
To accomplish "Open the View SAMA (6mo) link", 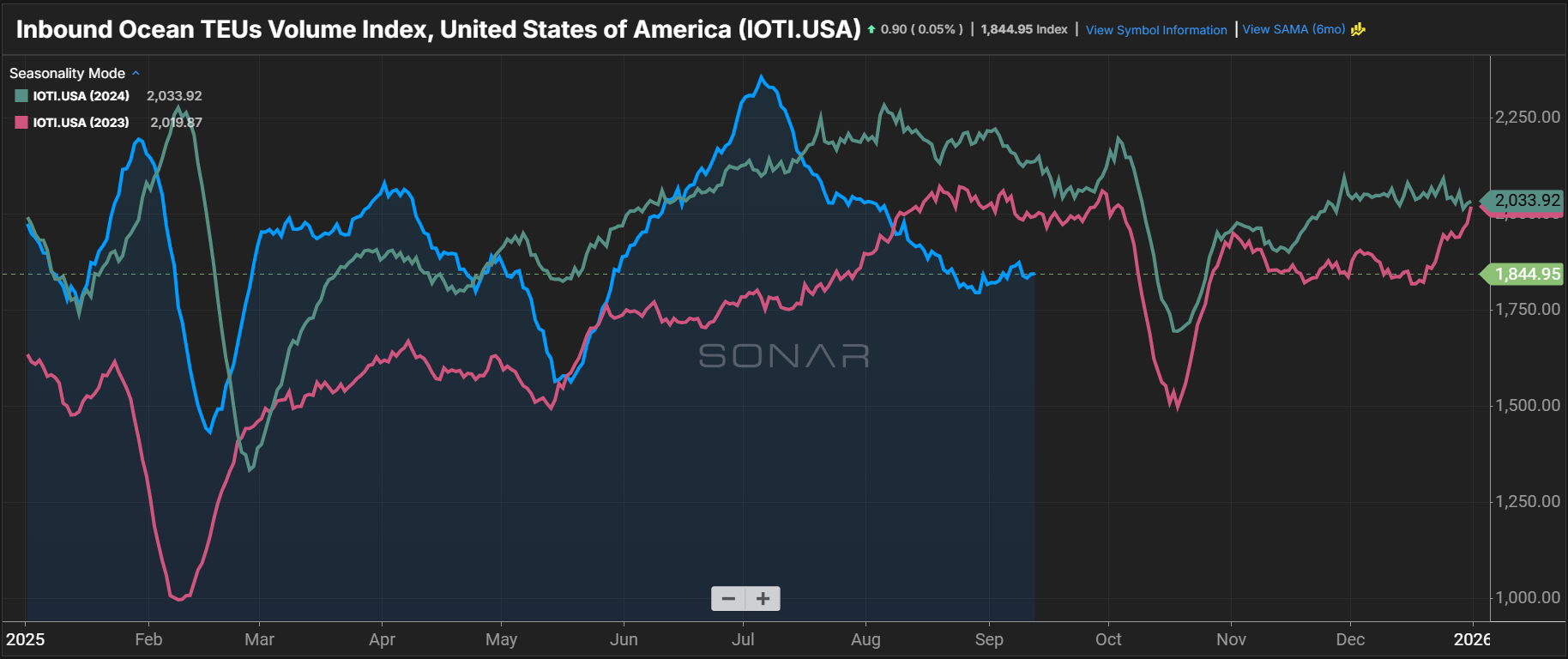I will (x=1294, y=29).
